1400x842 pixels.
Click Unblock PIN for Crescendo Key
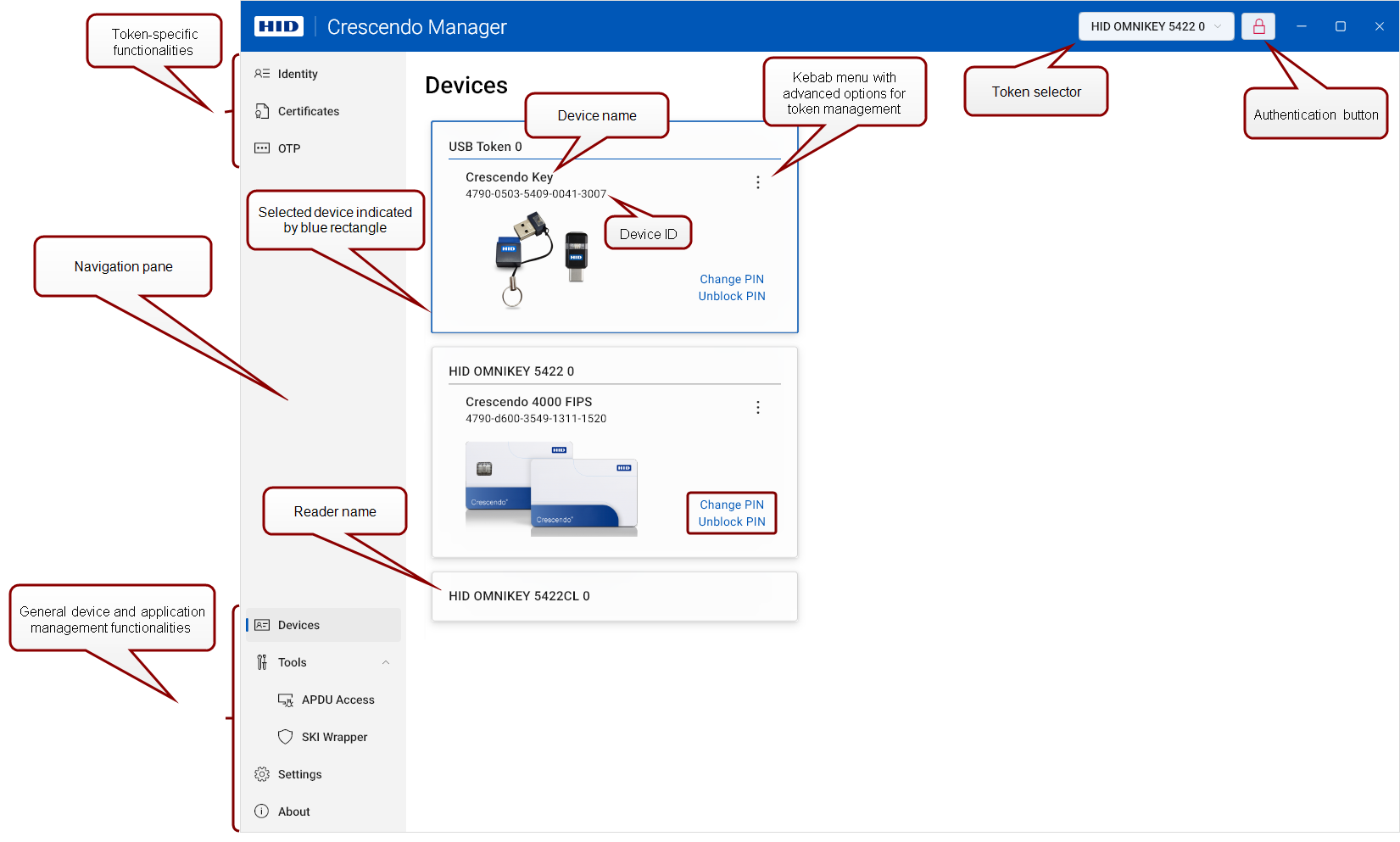(732, 296)
